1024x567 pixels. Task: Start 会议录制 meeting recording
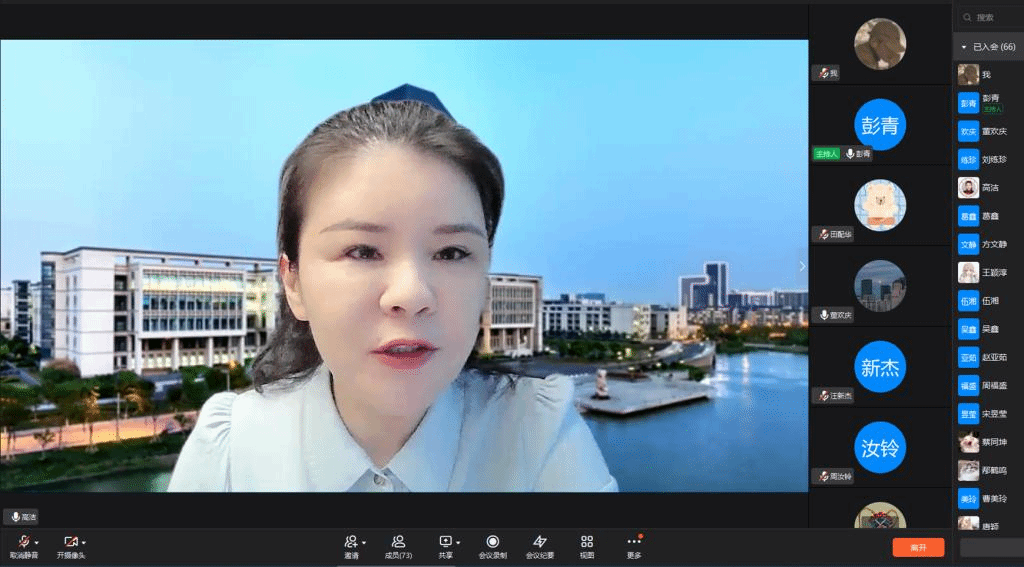(x=492, y=541)
